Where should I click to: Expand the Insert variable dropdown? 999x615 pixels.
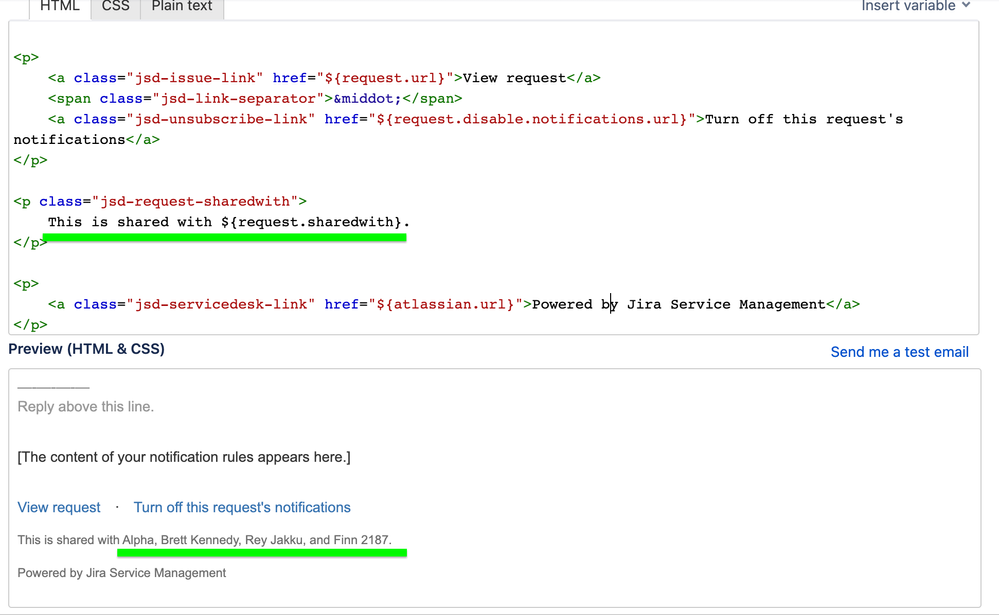[x=916, y=6]
